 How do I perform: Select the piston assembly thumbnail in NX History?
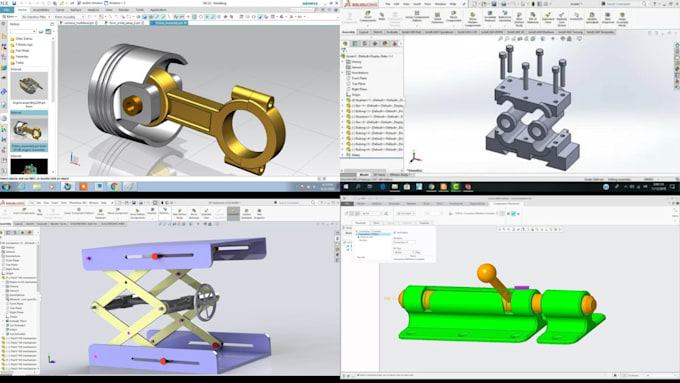[29, 130]
